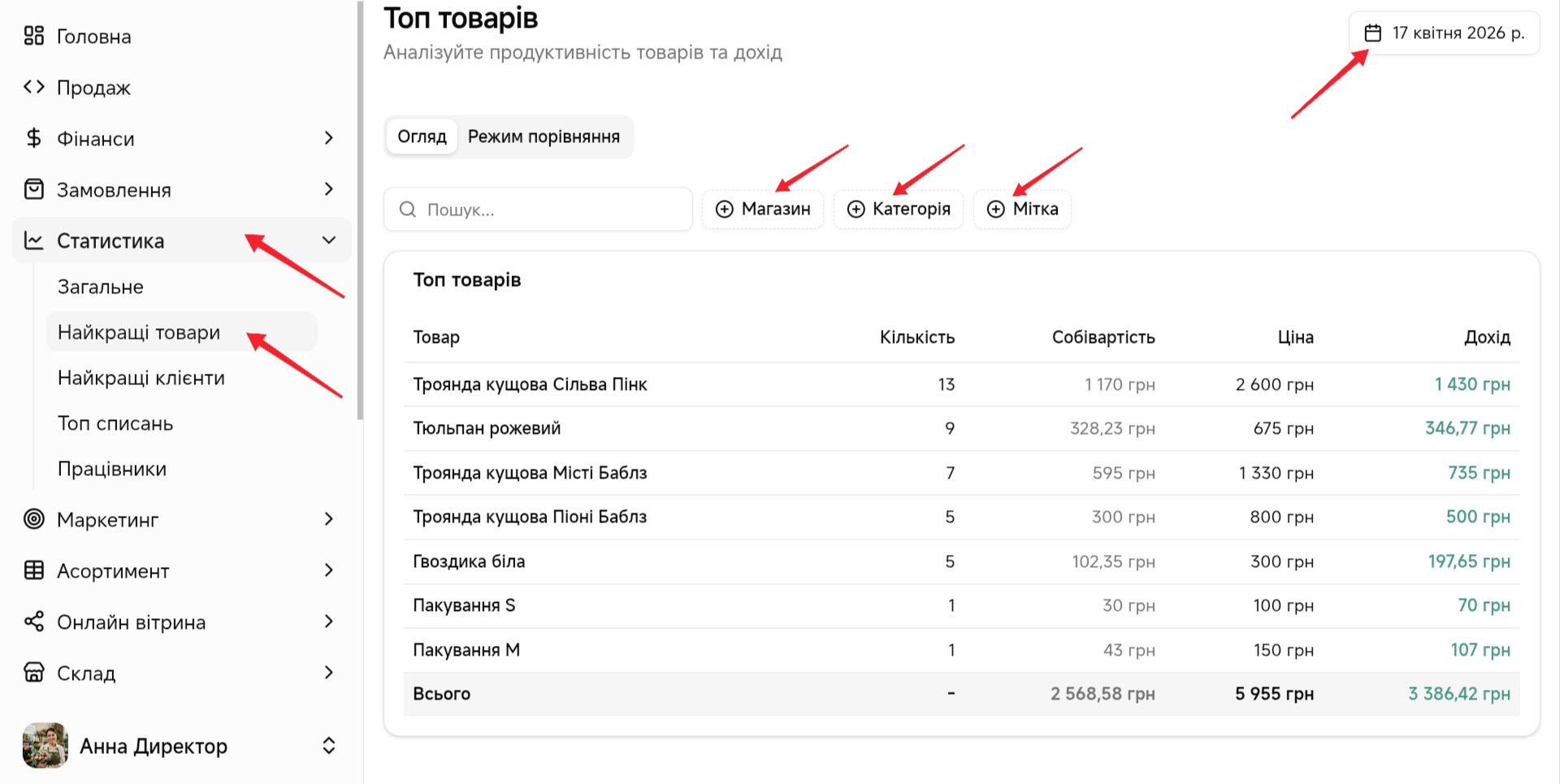
Task: Collapse the Статистика section chevron
Action: tap(329, 240)
